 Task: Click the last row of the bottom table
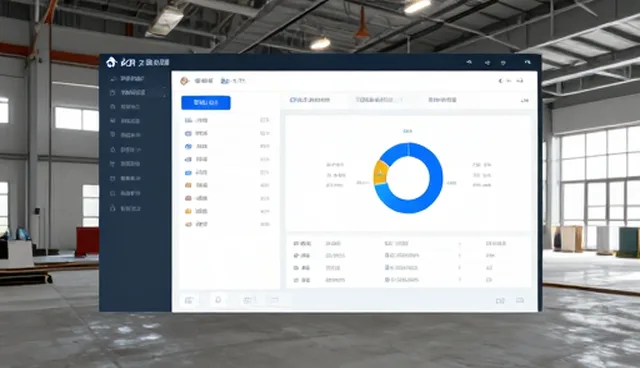(408, 280)
